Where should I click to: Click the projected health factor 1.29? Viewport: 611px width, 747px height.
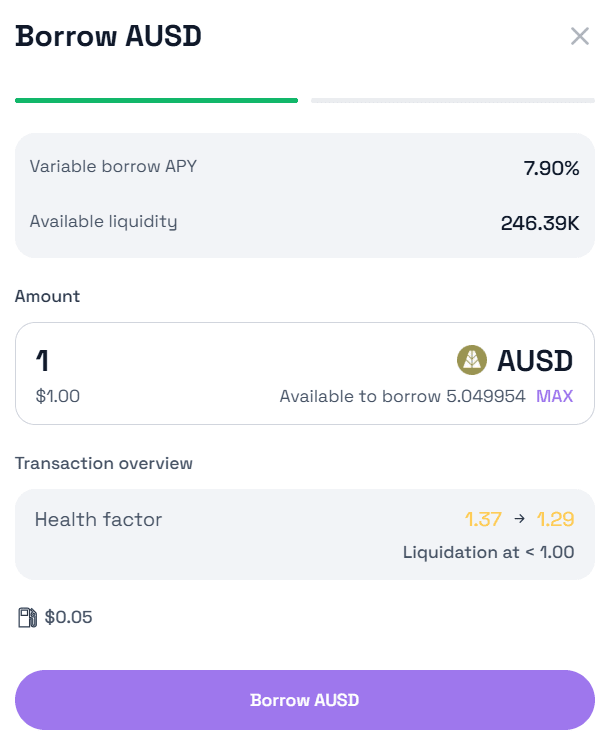pyautogui.click(x=555, y=519)
